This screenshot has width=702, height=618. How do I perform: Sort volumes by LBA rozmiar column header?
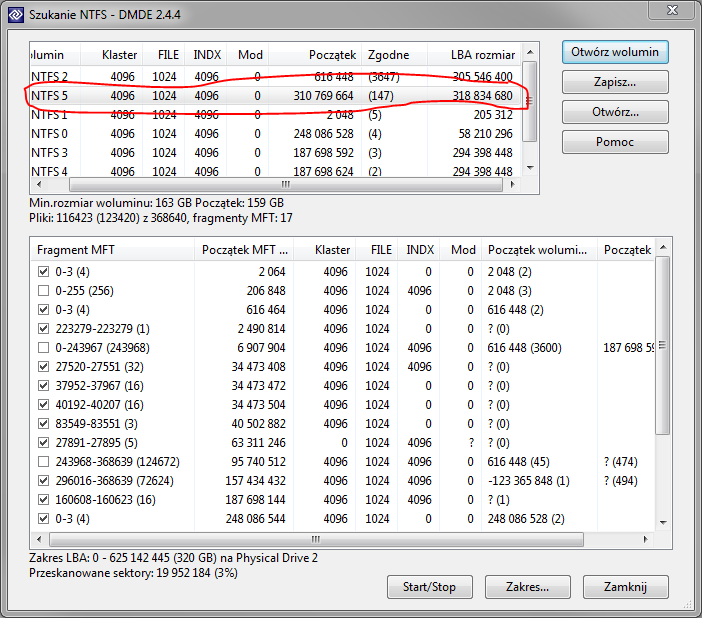(475, 55)
